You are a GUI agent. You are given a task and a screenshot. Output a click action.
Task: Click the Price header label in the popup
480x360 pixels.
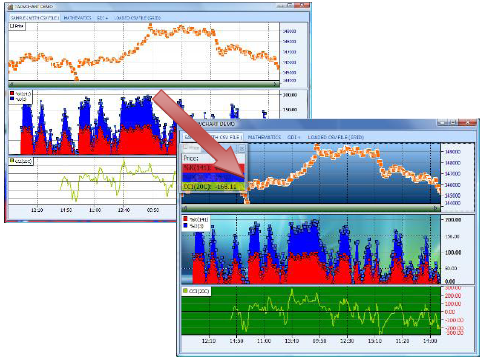pyautogui.click(x=191, y=148)
